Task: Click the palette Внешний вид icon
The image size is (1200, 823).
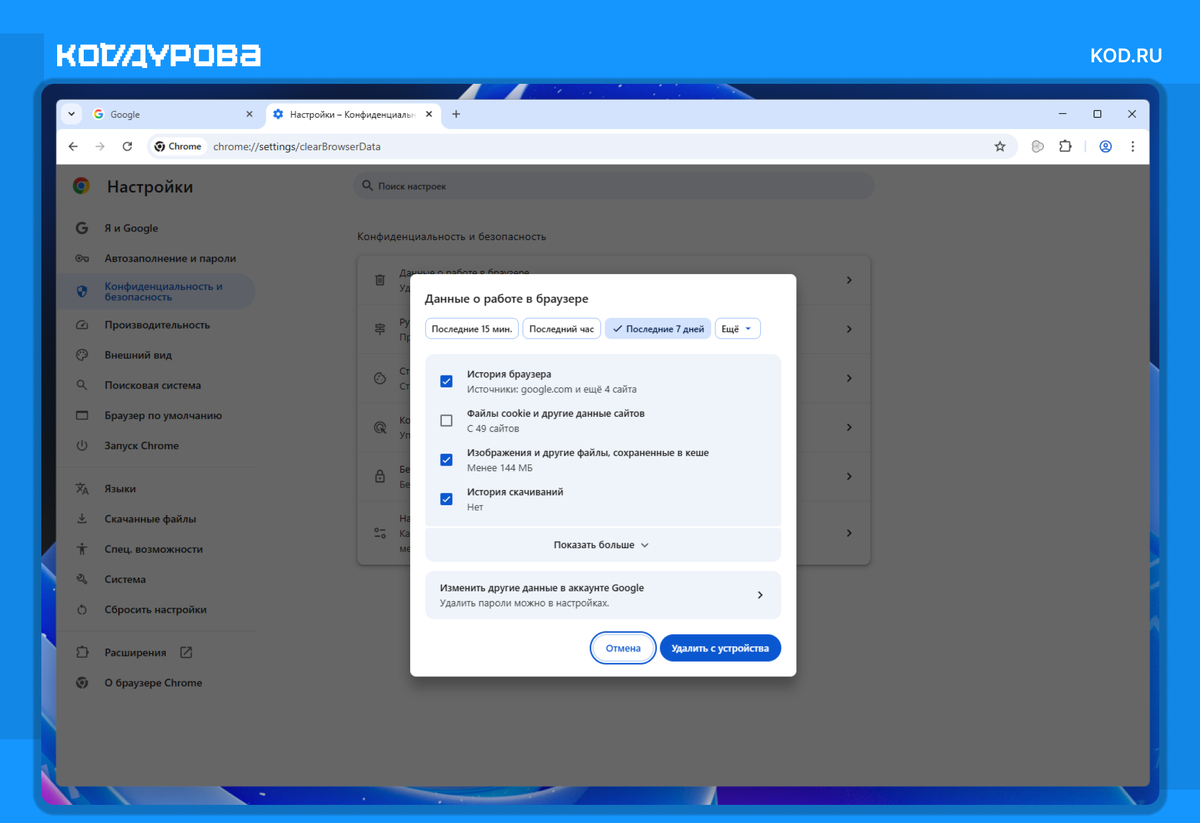Action: pos(82,355)
